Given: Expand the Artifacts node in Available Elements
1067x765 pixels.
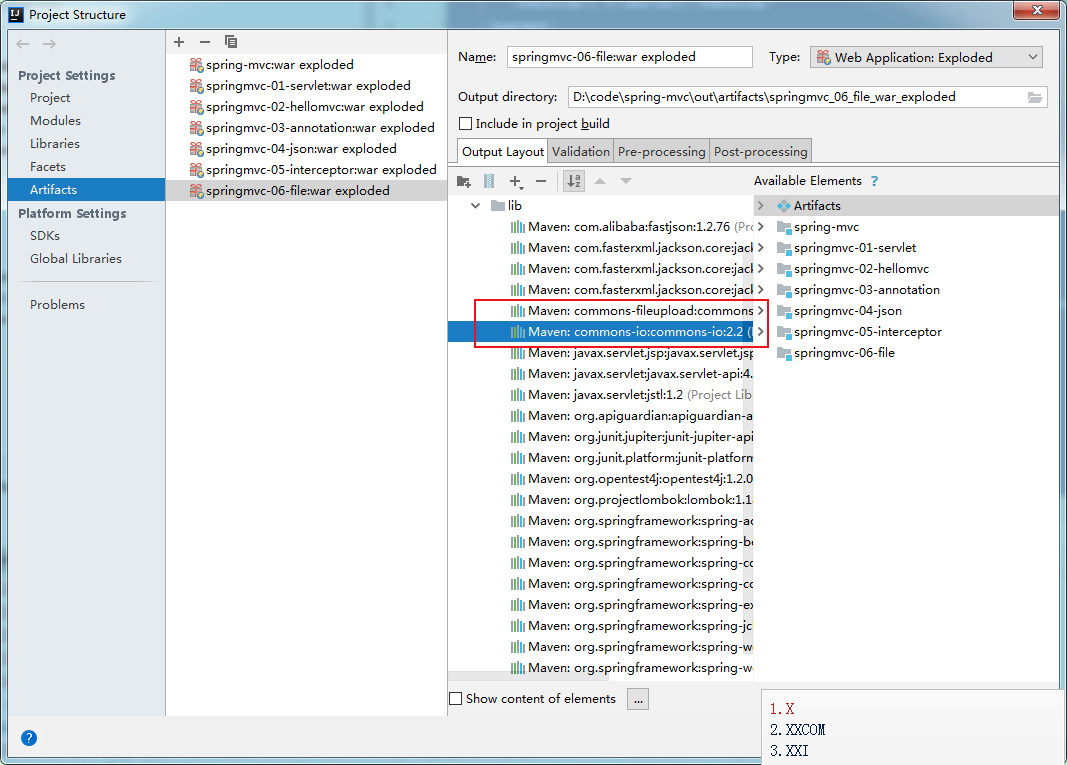Looking at the screenshot, I should pos(761,206).
